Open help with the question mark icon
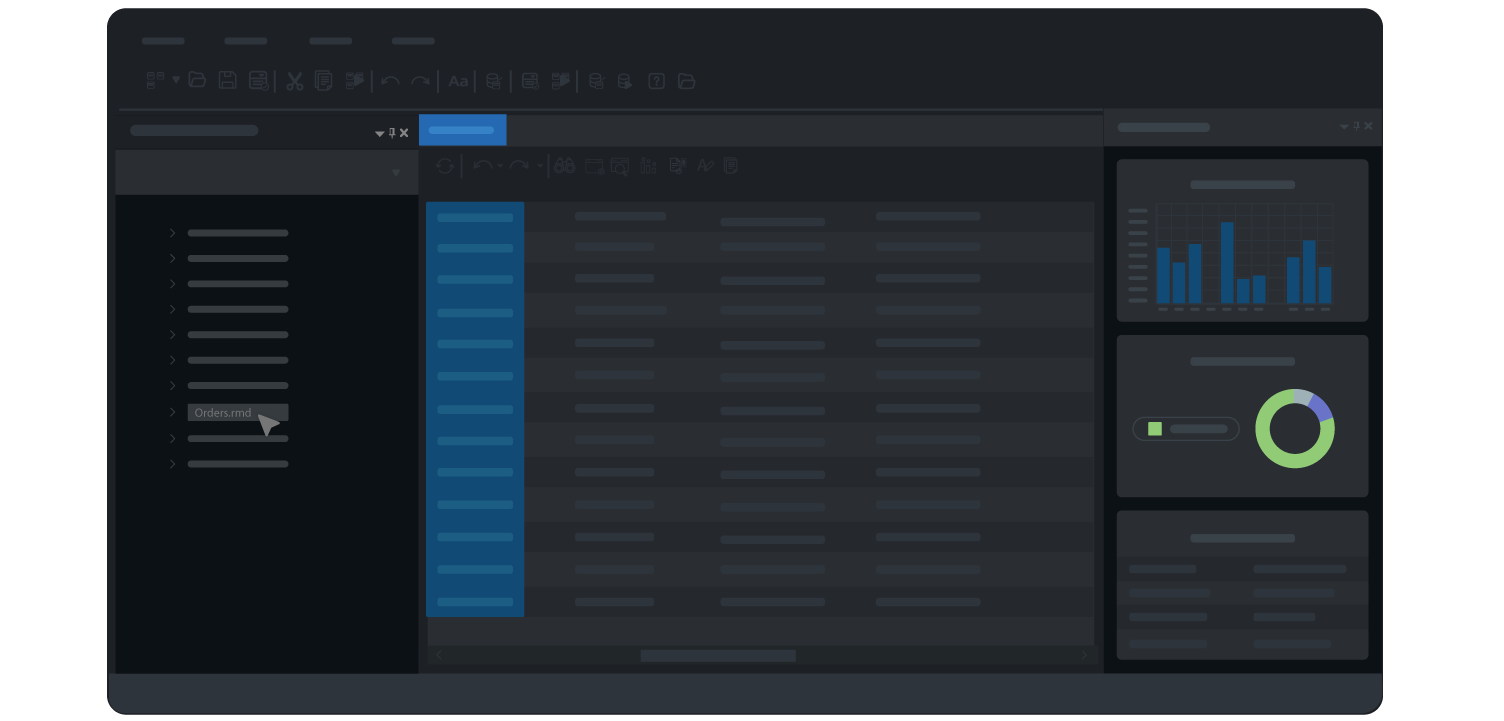This screenshot has width=1504, height=721. click(656, 81)
